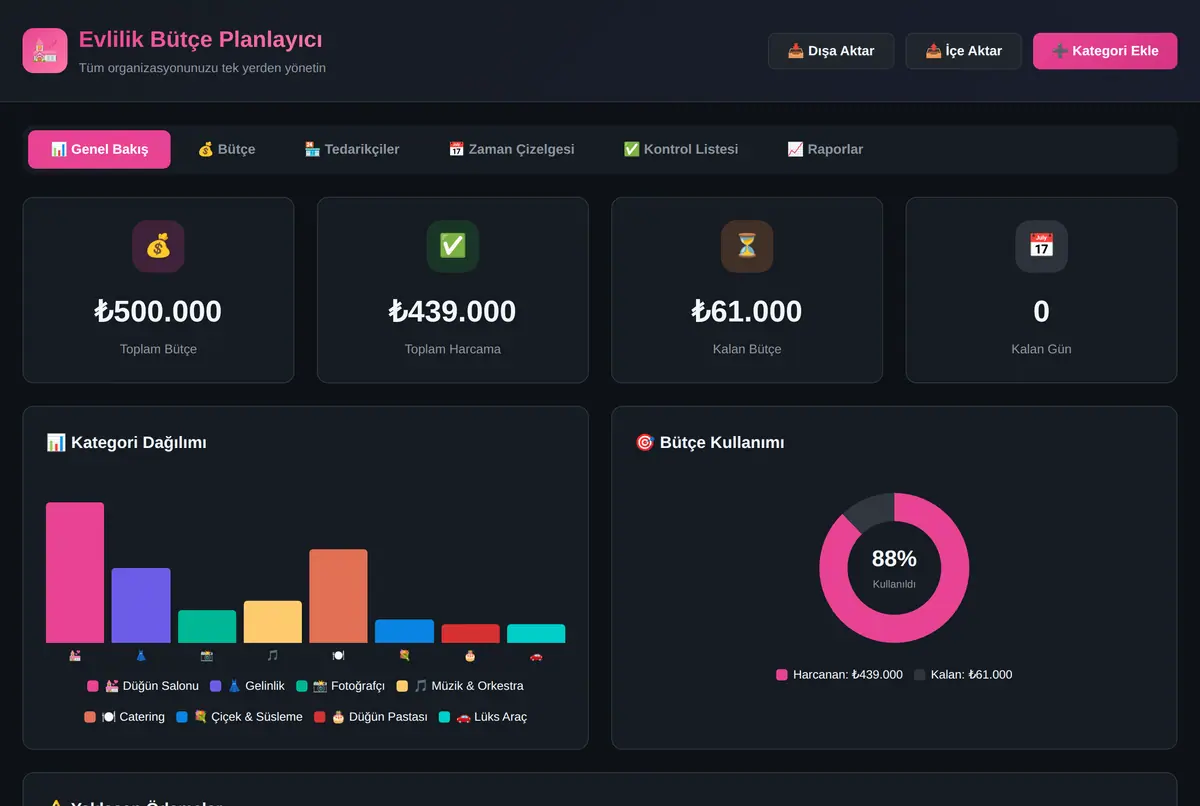
Task: Open the Kontrol Listesi tab
Action: click(x=681, y=149)
